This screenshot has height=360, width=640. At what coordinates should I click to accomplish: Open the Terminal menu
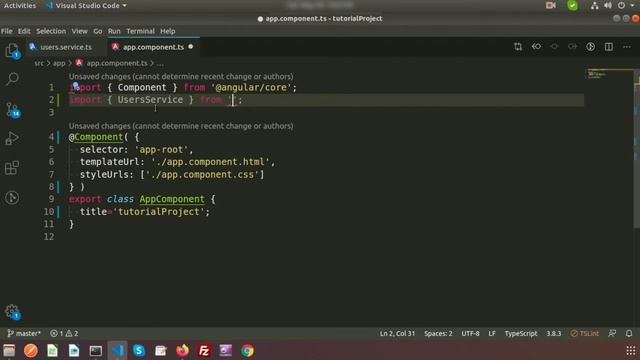[x=140, y=31]
